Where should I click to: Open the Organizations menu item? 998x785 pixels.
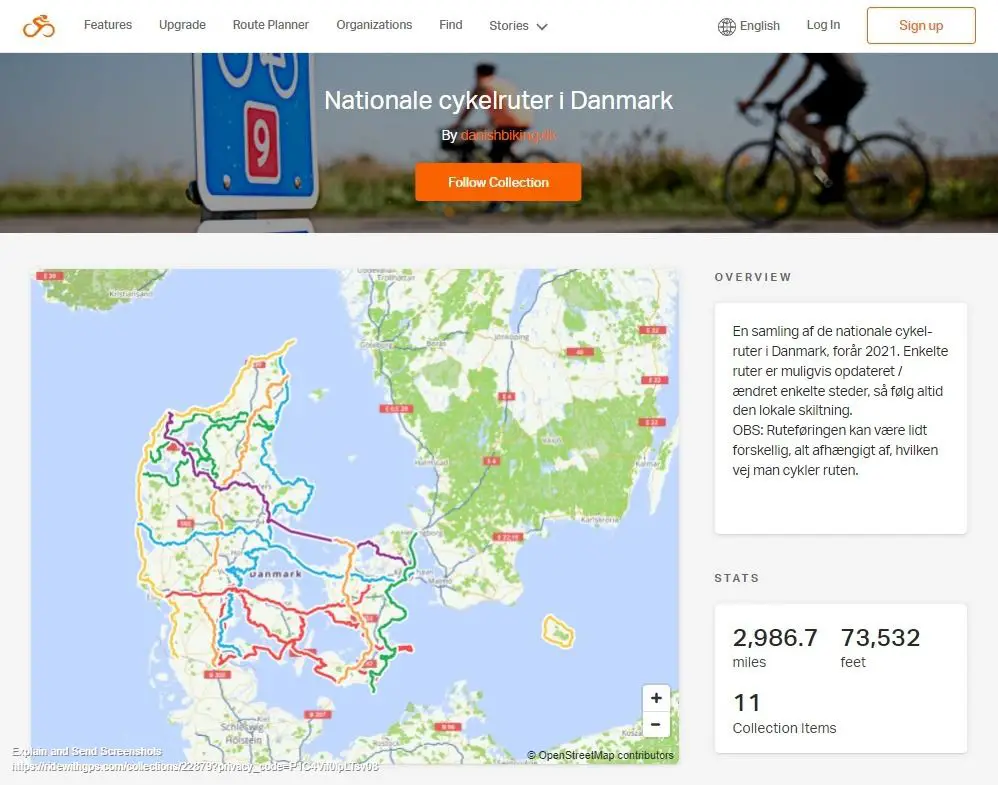tap(374, 25)
